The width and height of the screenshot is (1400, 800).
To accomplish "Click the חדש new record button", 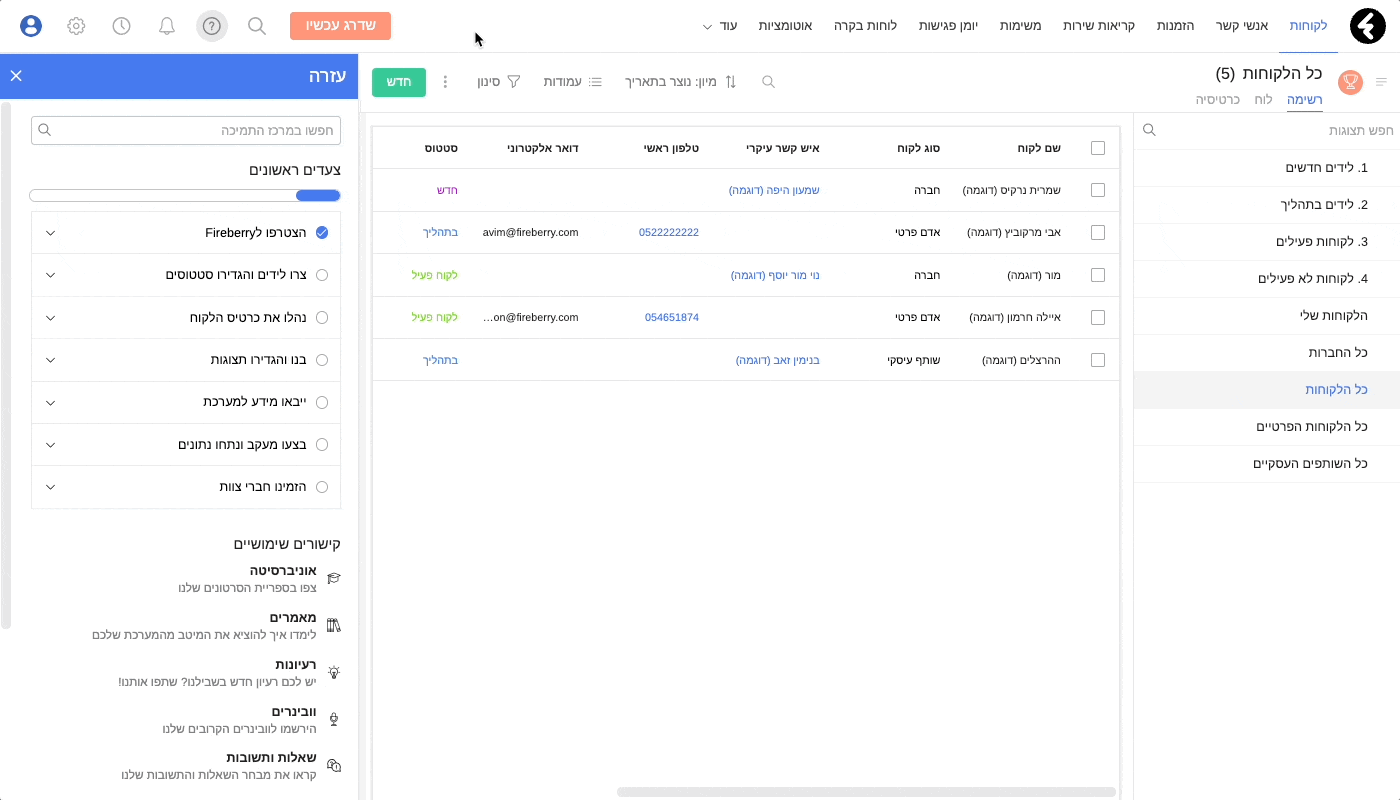I will coord(399,82).
